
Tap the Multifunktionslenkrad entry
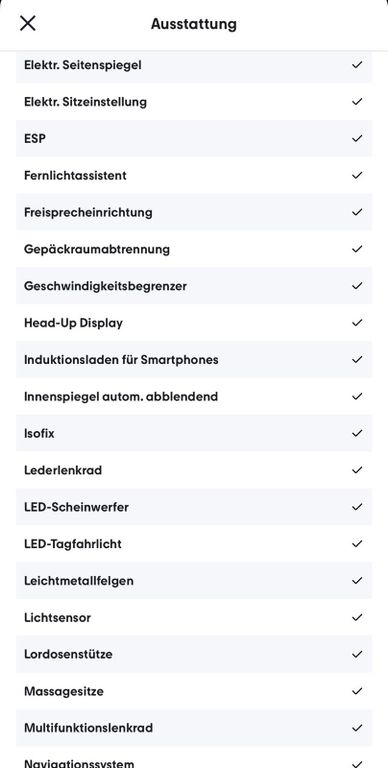coord(194,728)
